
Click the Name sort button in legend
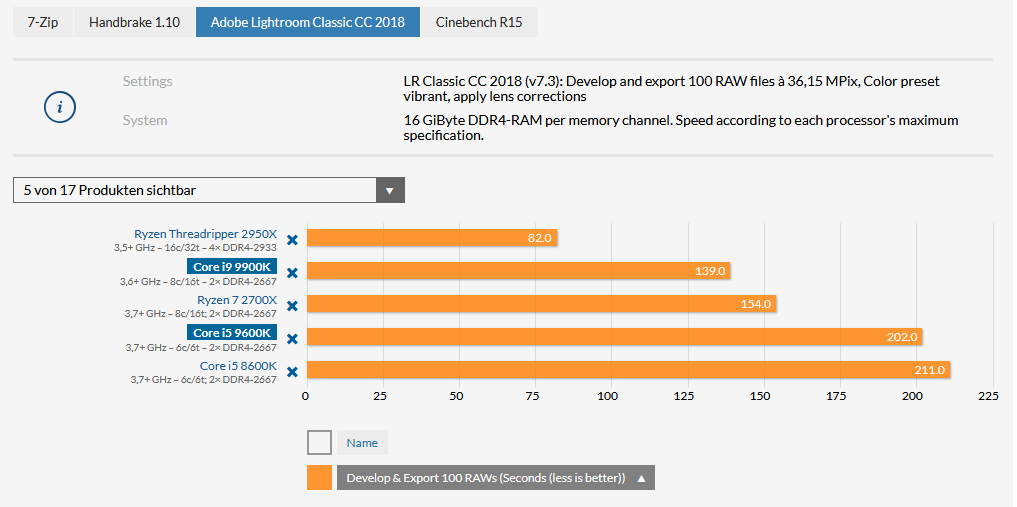pos(362,442)
